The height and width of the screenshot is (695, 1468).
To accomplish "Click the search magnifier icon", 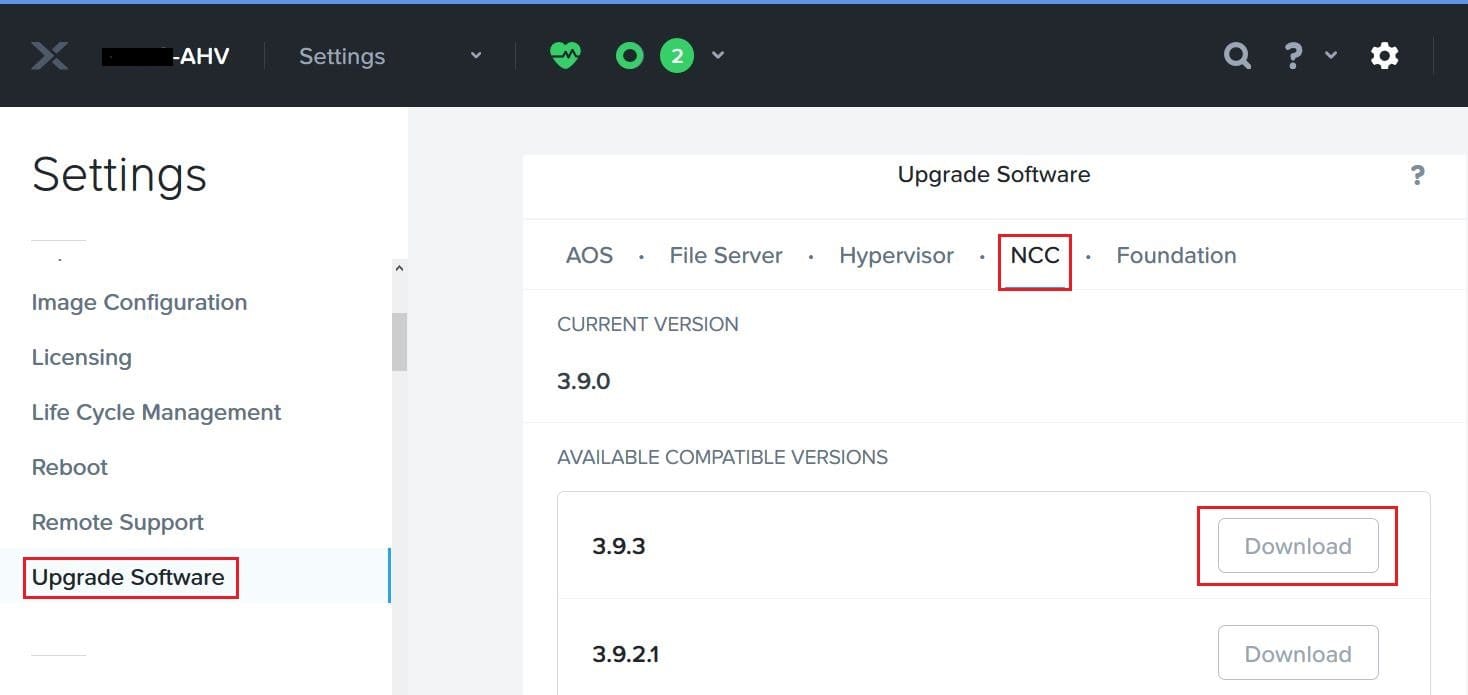I will (1237, 56).
